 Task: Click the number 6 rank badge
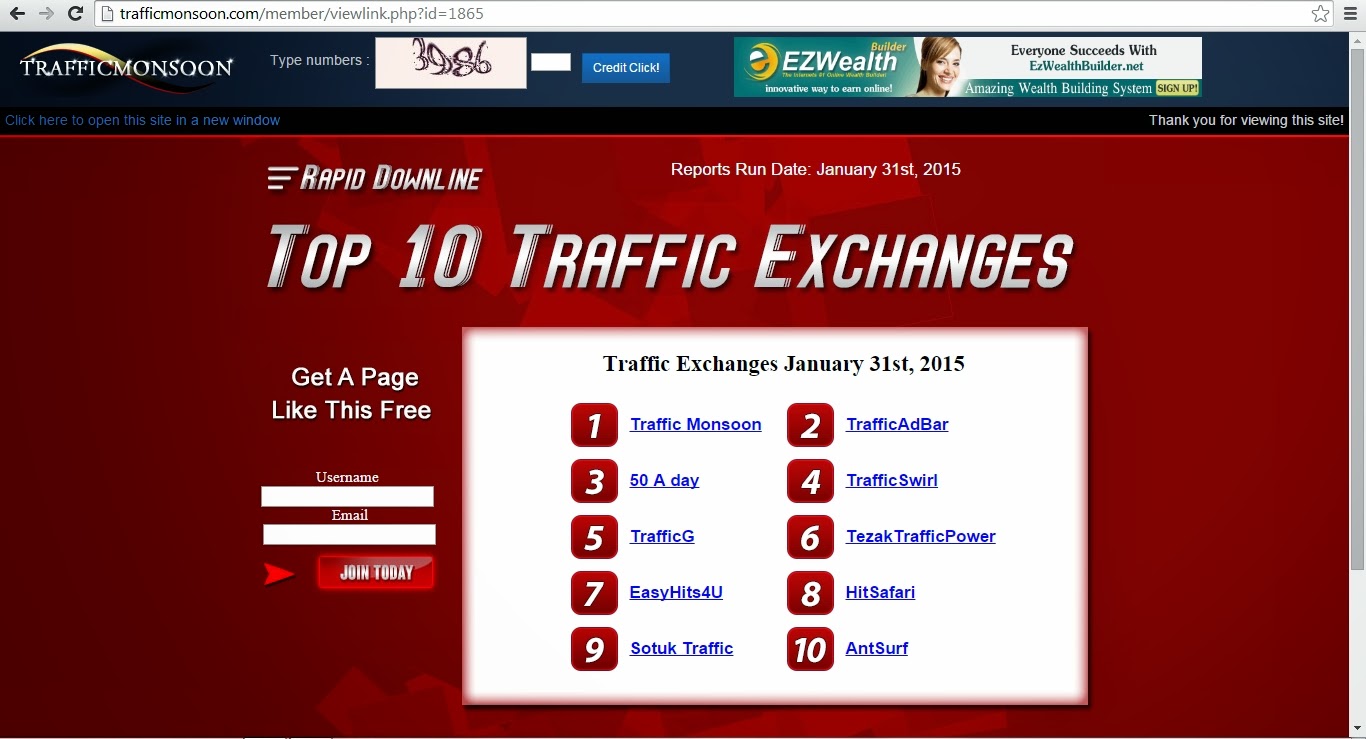point(810,537)
